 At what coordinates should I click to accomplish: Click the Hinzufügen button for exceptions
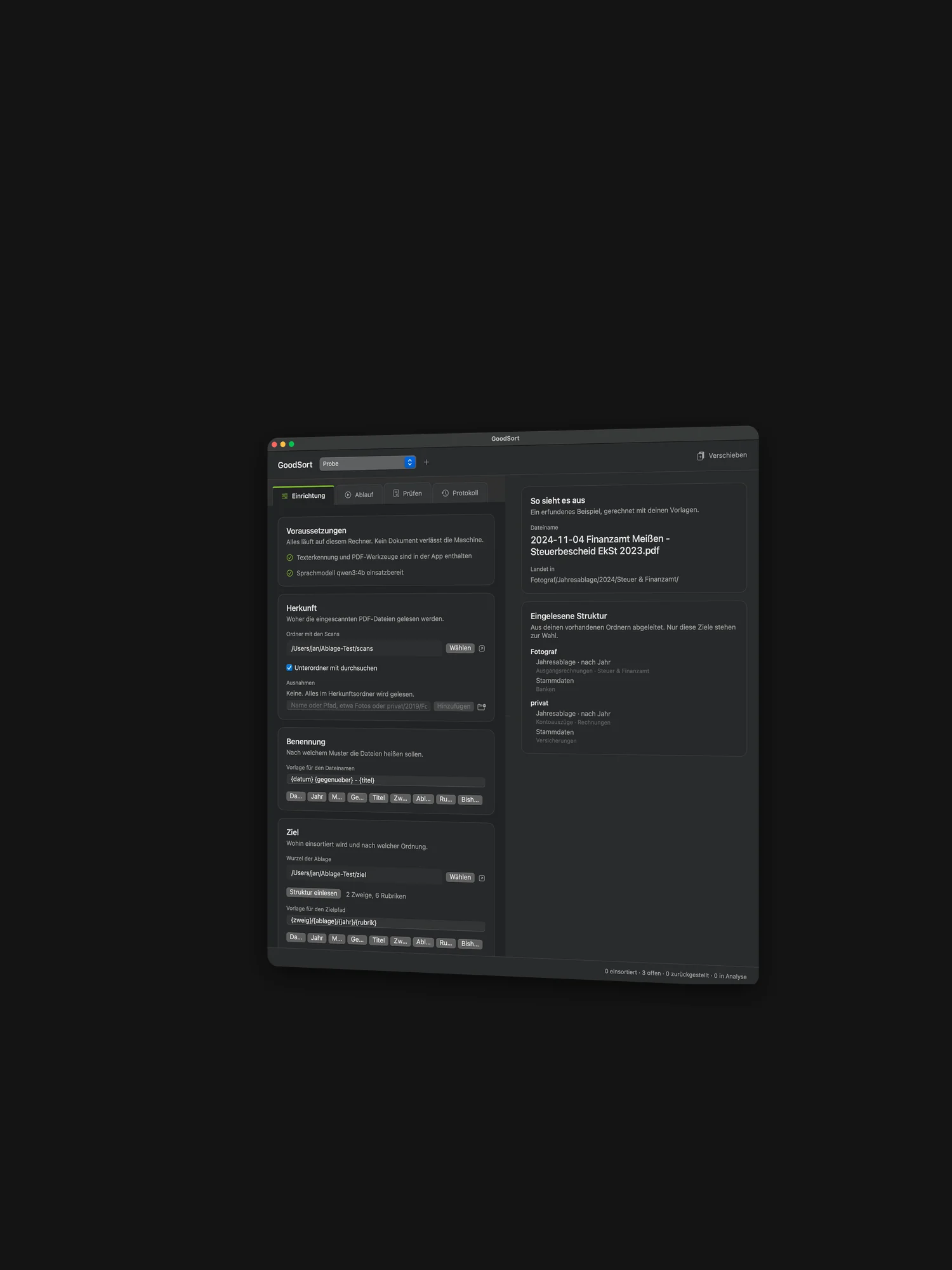tap(454, 706)
